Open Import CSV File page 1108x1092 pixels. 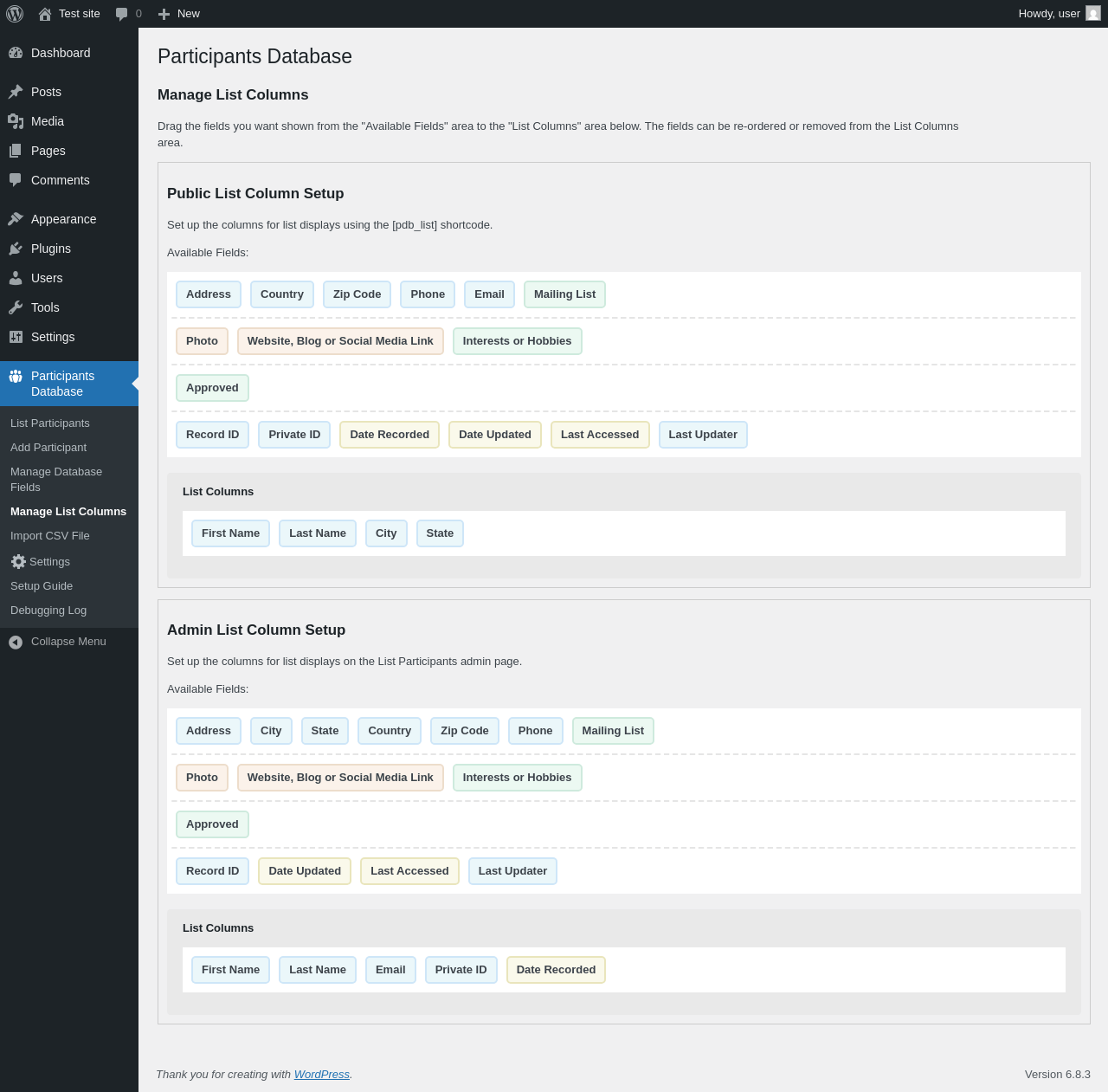click(50, 536)
